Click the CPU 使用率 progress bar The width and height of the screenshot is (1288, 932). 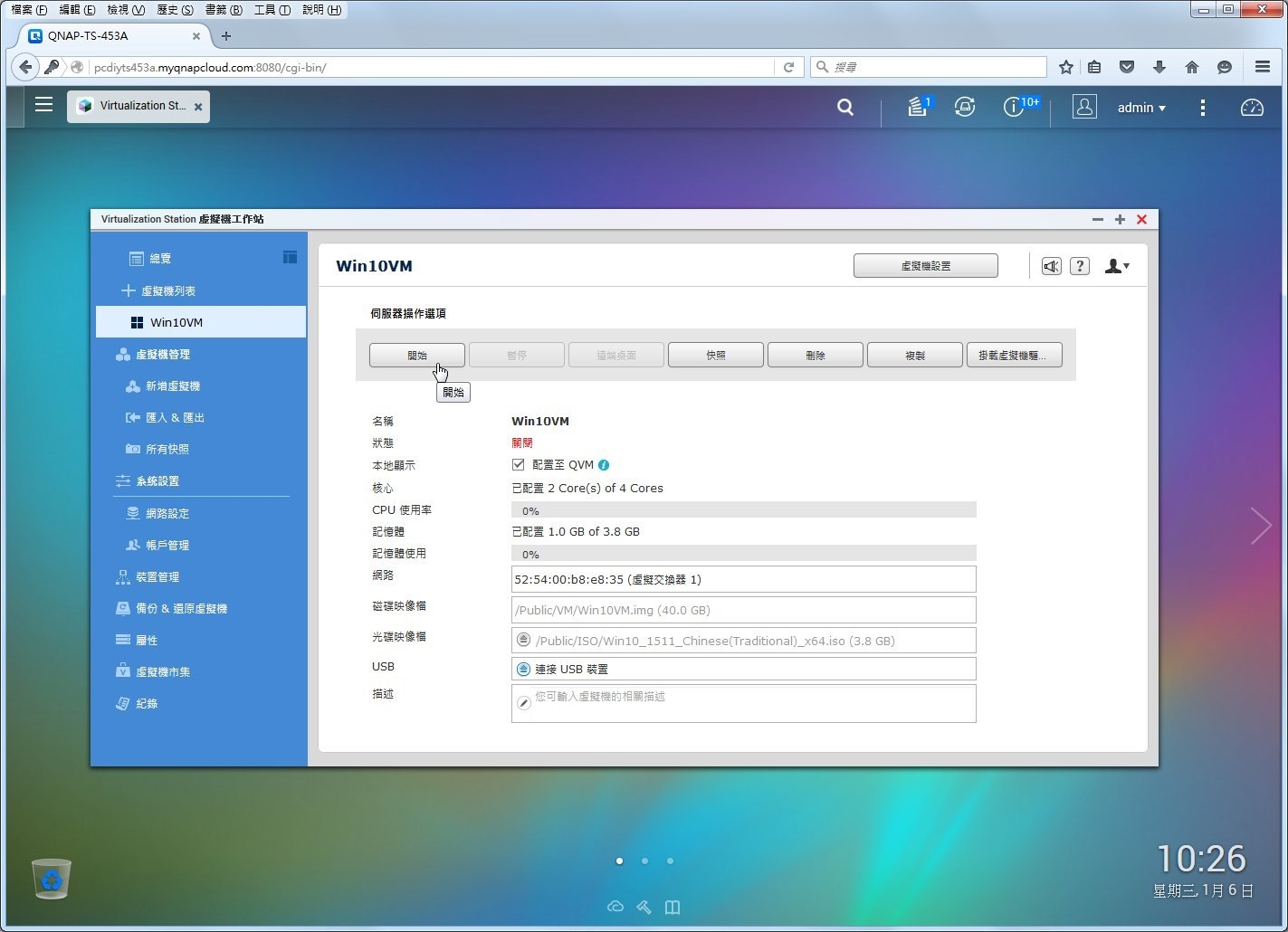pos(744,510)
